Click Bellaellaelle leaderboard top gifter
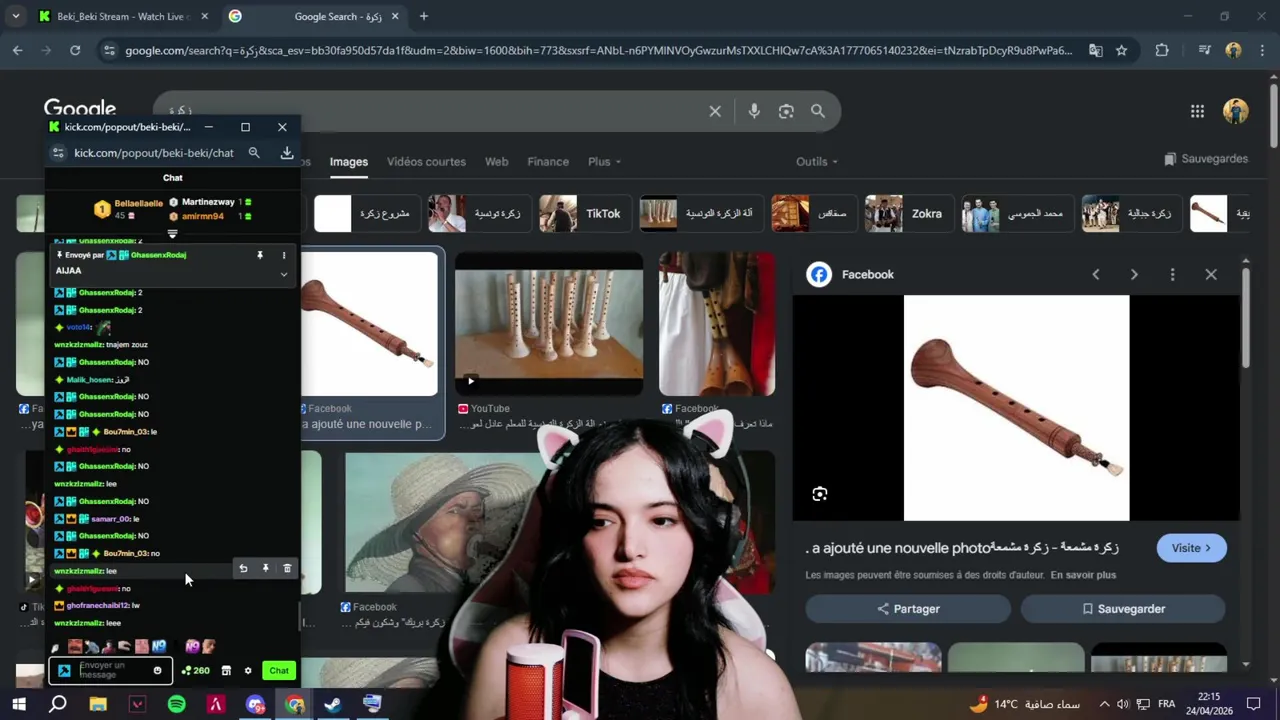Viewport: 1280px width, 720px height. (138, 203)
